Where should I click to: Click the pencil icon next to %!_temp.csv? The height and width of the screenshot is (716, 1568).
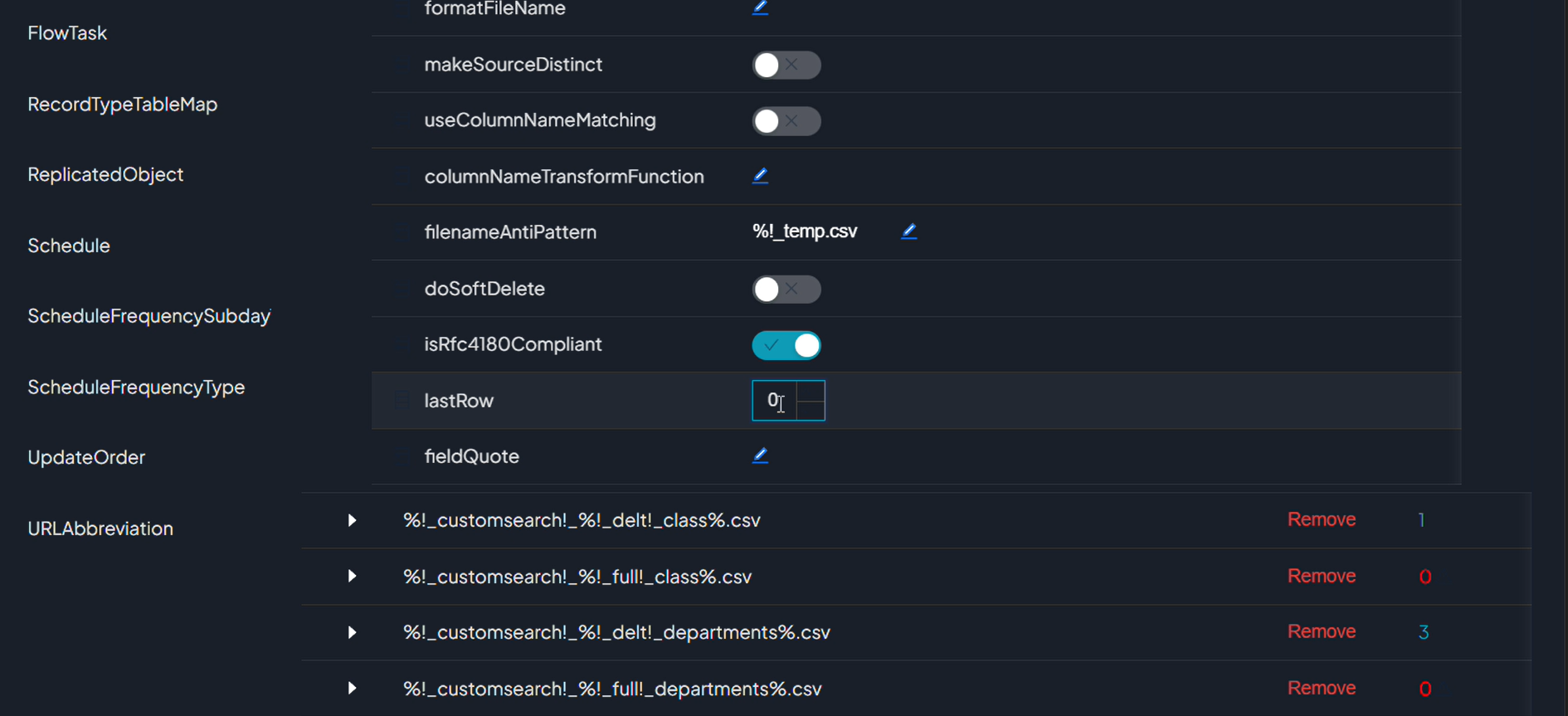click(x=908, y=231)
